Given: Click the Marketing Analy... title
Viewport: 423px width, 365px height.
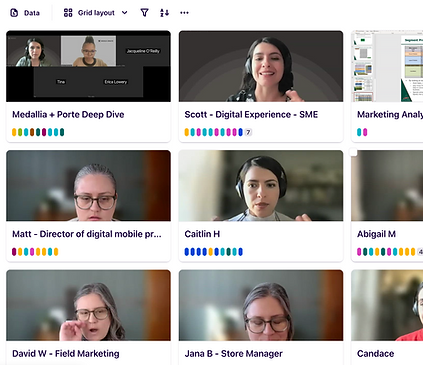Looking at the screenshot, I should (390, 114).
